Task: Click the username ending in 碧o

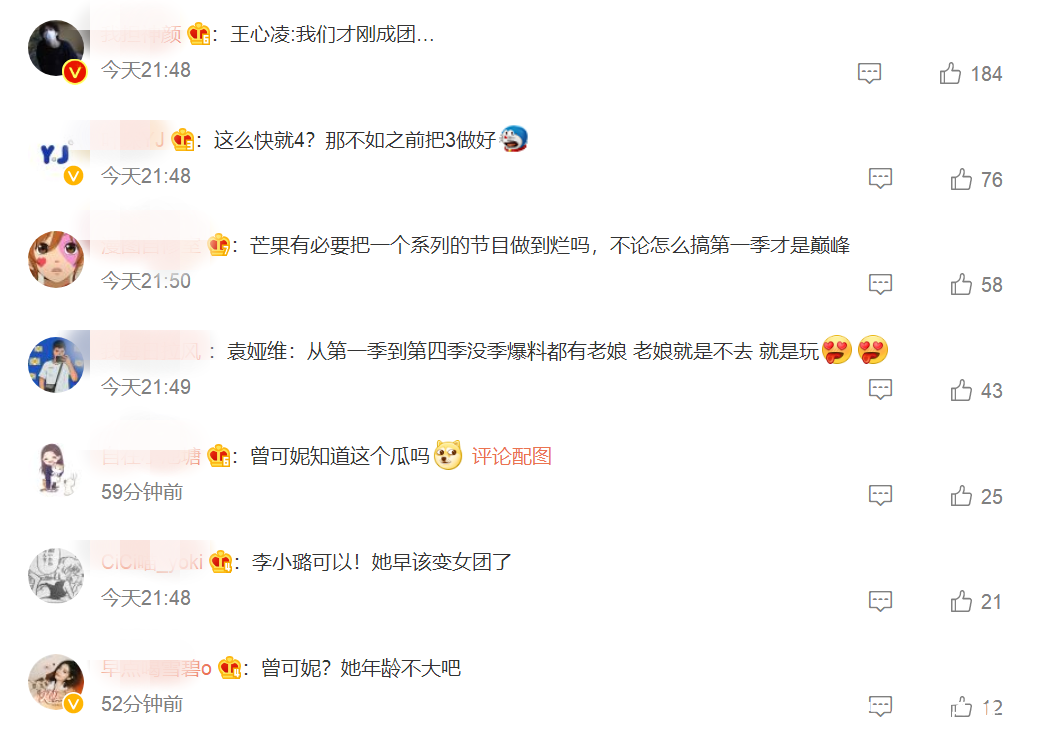Action: 156,668
